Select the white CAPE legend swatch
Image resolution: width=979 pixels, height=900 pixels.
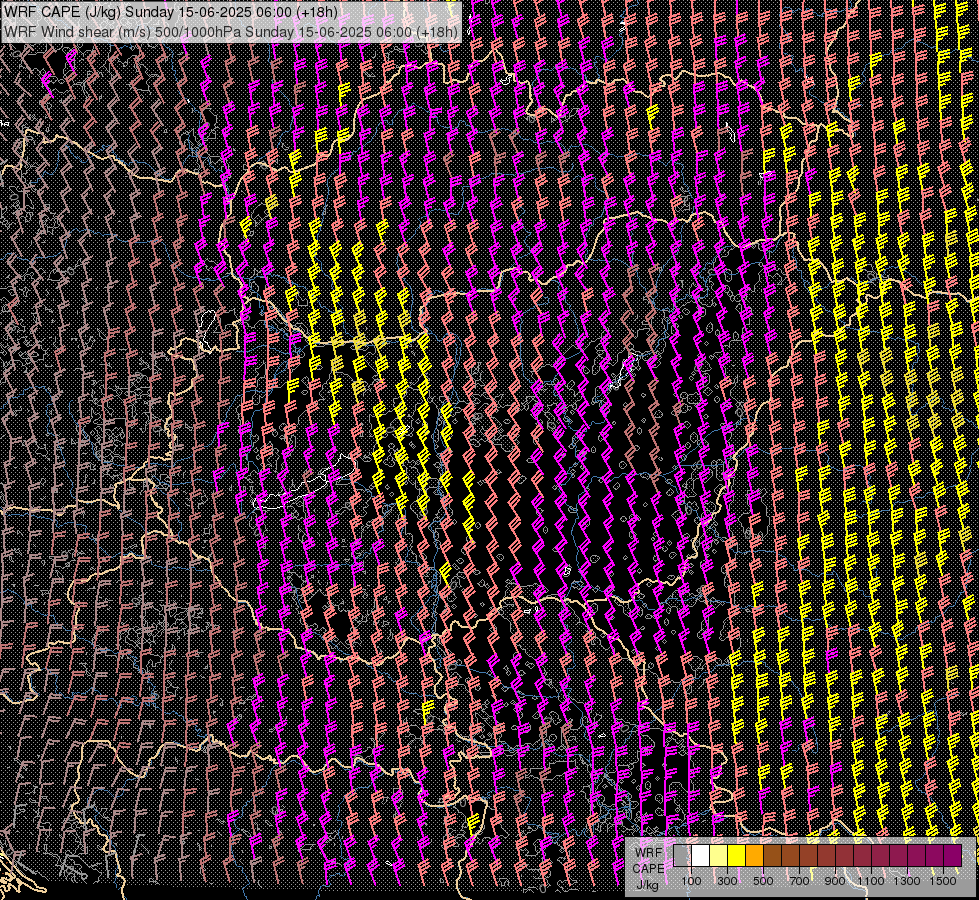701,855
